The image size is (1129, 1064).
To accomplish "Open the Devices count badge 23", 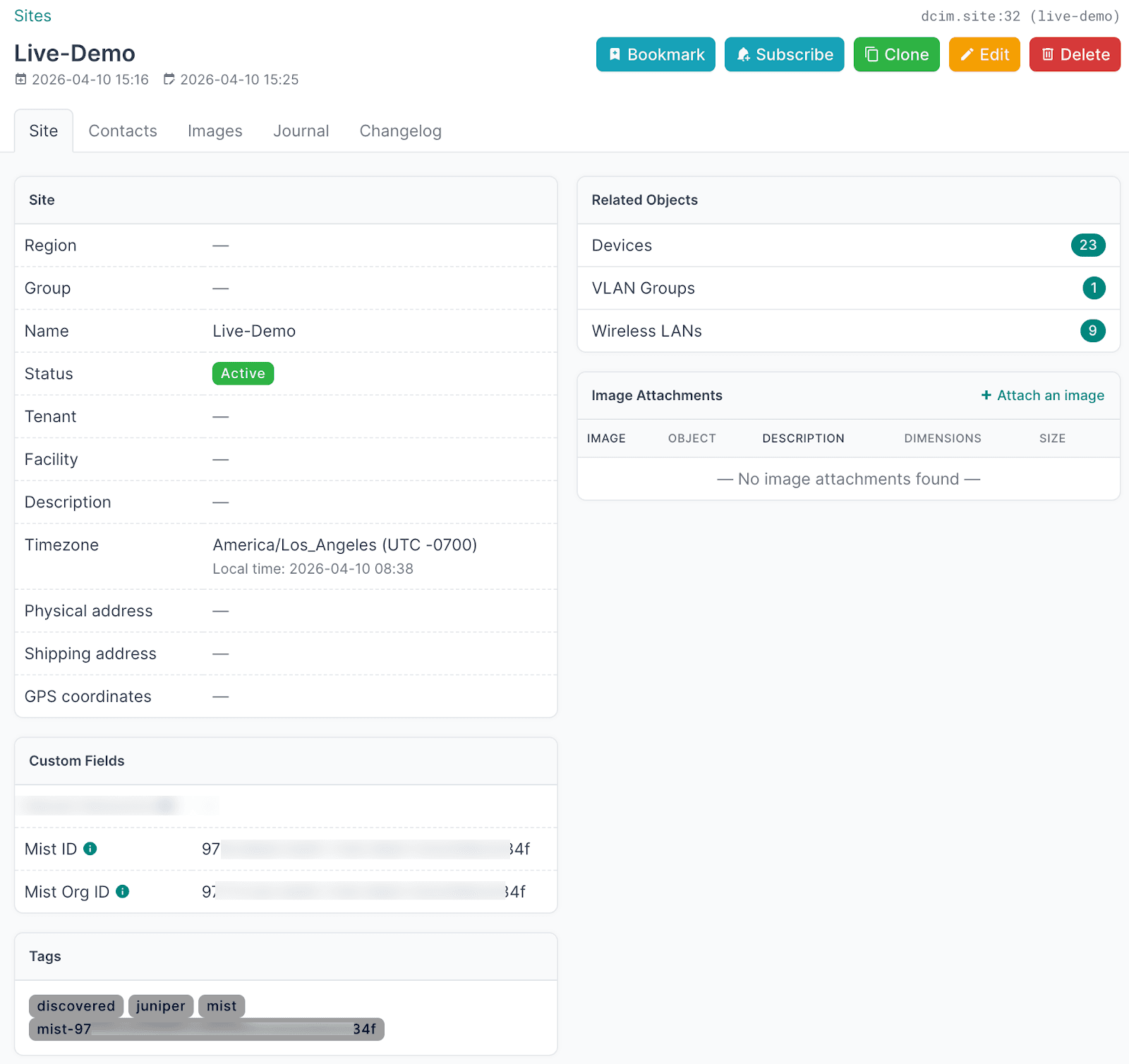I will 1087,245.
